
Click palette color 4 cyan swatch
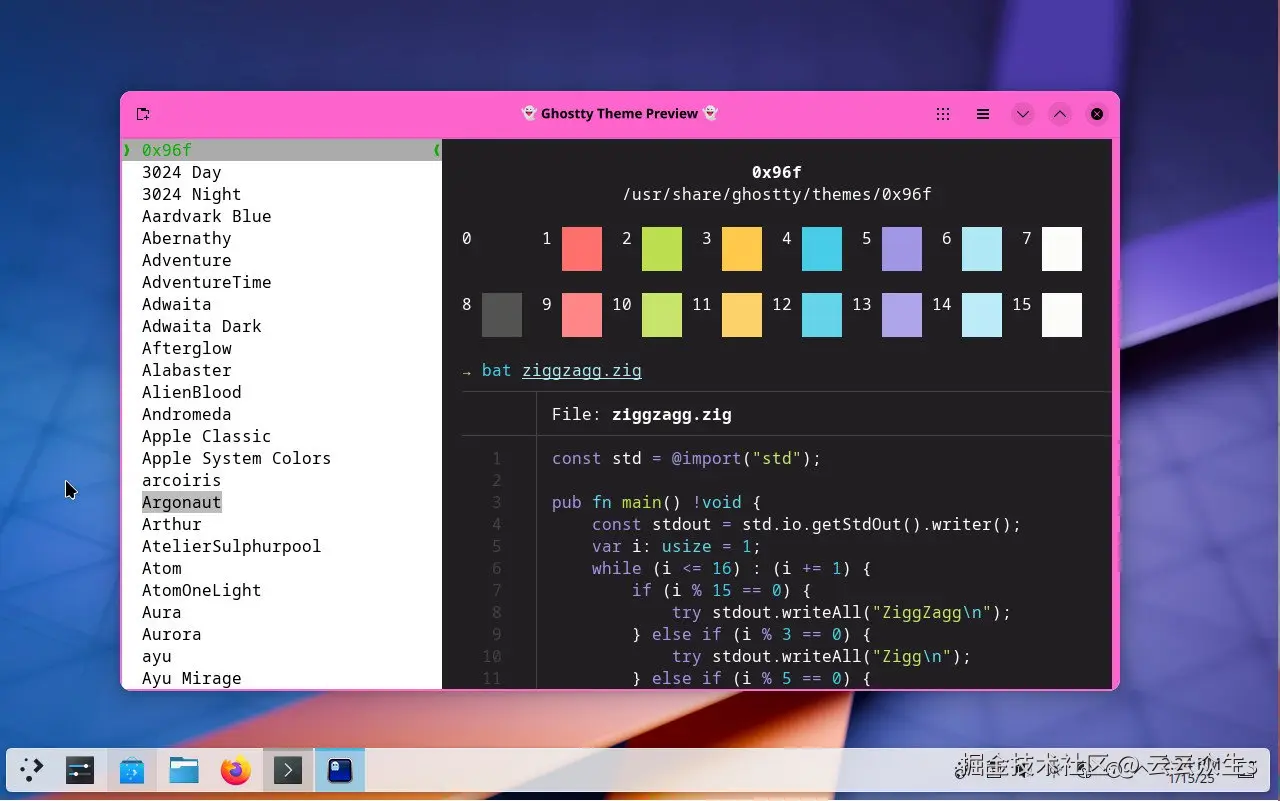822,249
